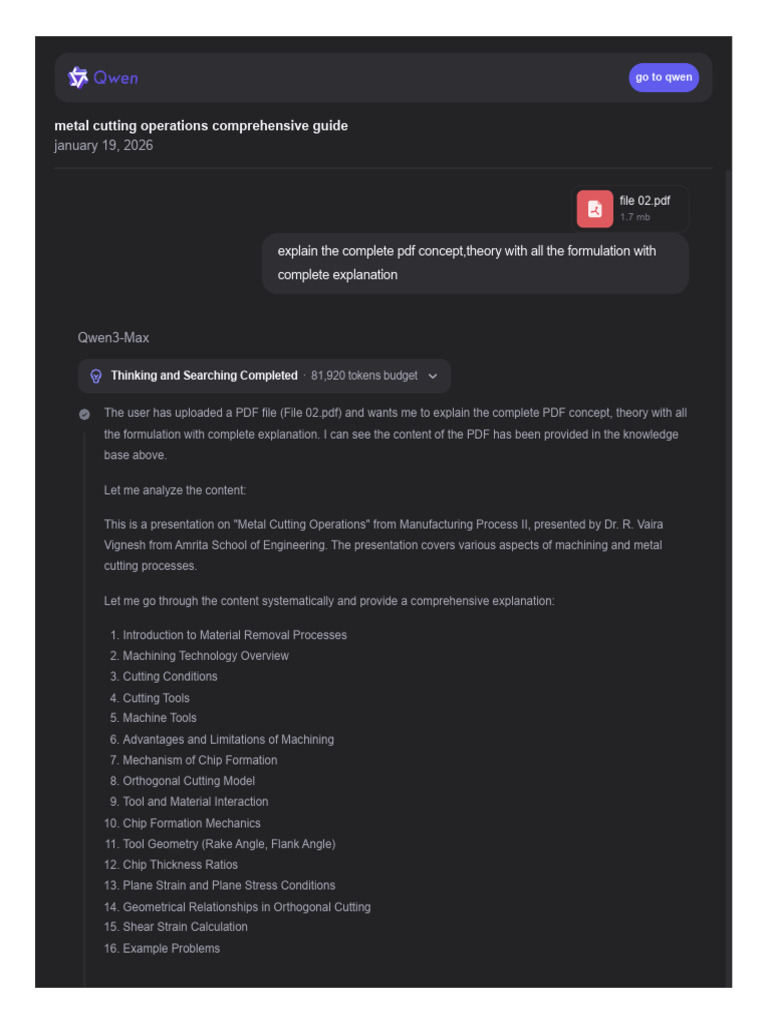Click list item 'Introduction to Material Removal Processes'
This screenshot has height=1024, width=768.
pyautogui.click(x=234, y=635)
